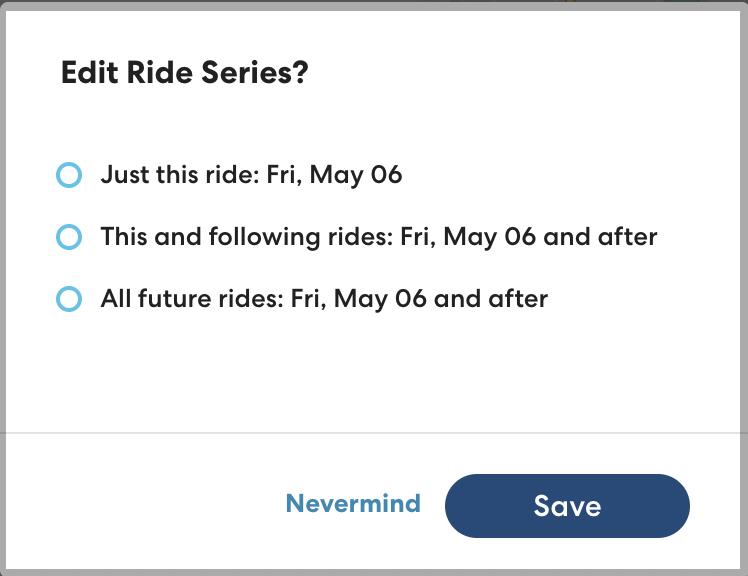This screenshot has width=748, height=576.
Task: Click the "This and following rides" label text
Action: click(247, 237)
